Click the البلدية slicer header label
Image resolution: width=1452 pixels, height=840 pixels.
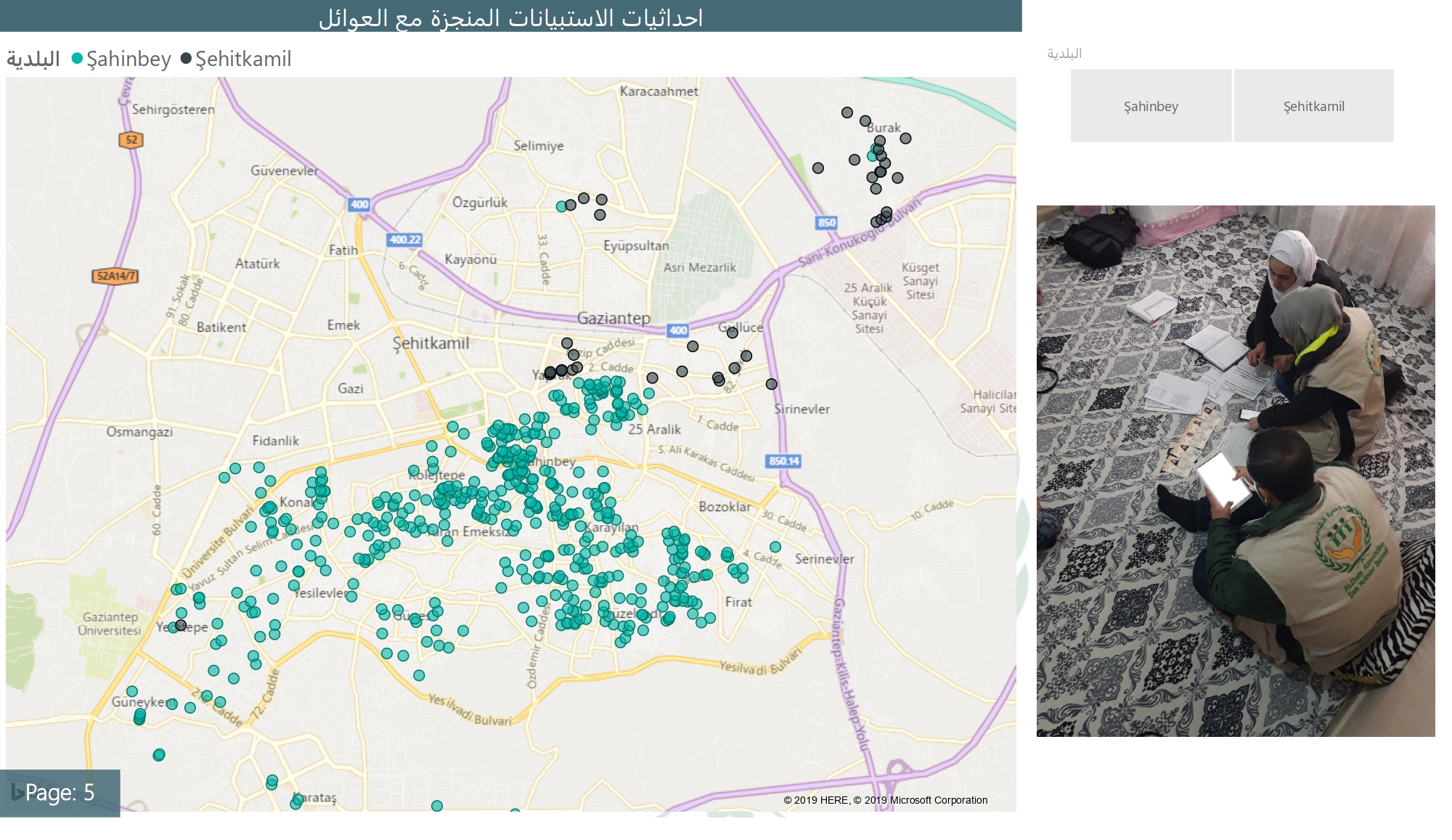click(x=1064, y=54)
